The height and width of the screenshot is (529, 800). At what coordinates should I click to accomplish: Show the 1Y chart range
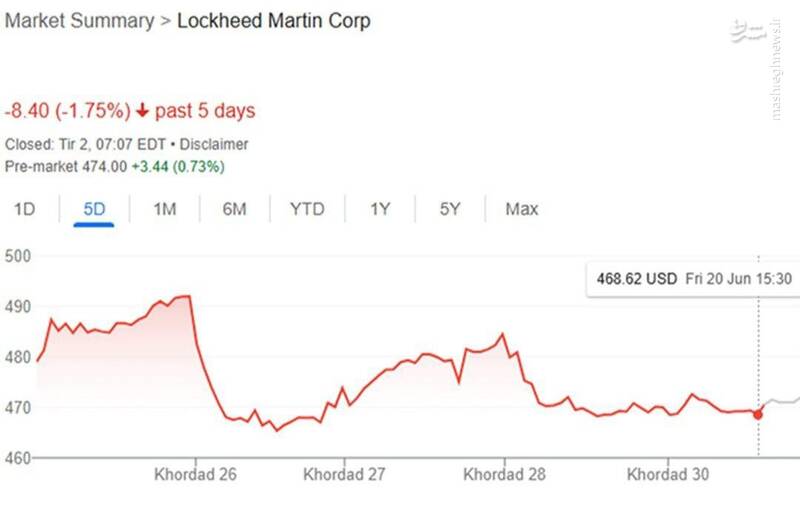[380, 209]
